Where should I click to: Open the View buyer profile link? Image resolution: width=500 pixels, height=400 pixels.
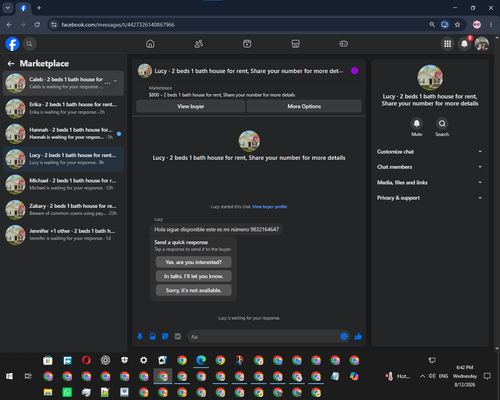[x=270, y=207]
